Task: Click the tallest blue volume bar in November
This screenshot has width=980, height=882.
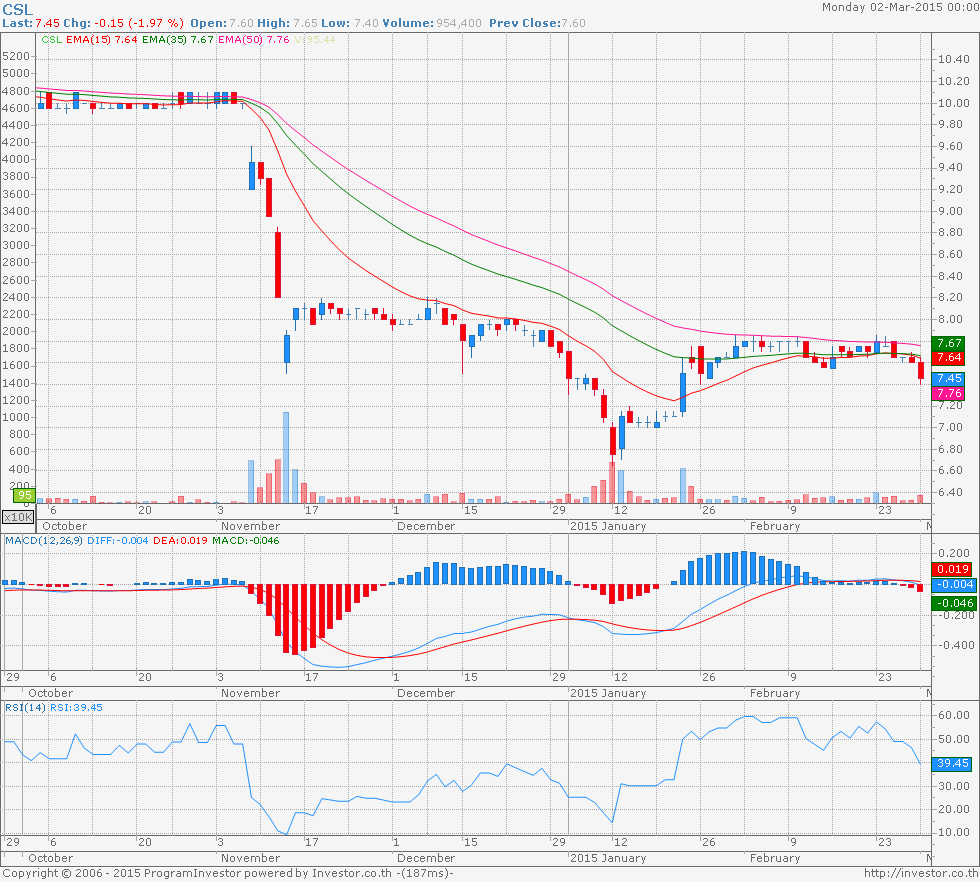Action: pyautogui.click(x=286, y=458)
